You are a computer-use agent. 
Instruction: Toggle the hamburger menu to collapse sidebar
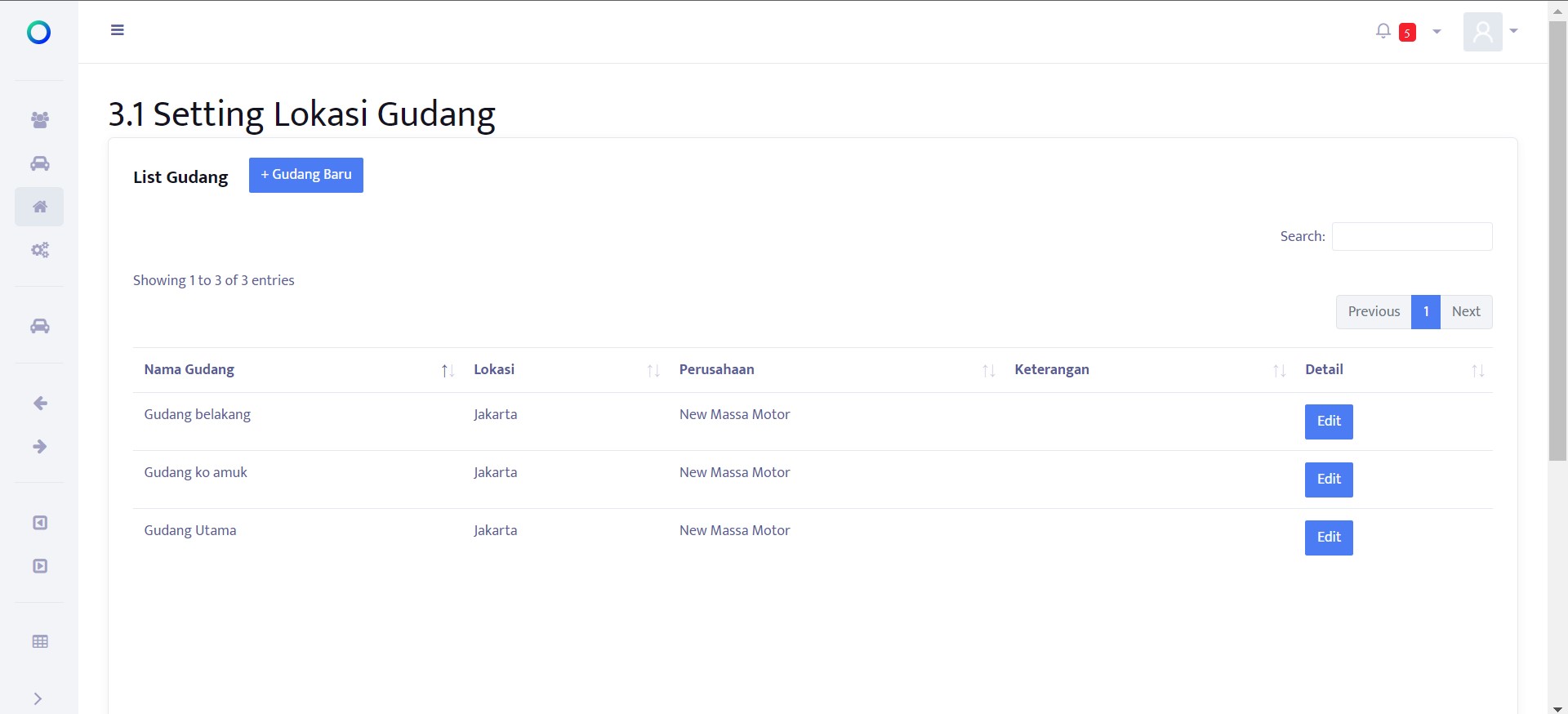[118, 30]
